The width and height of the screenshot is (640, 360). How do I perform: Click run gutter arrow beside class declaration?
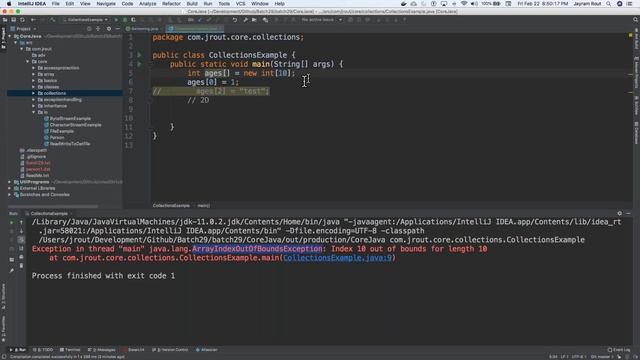tap(140, 55)
